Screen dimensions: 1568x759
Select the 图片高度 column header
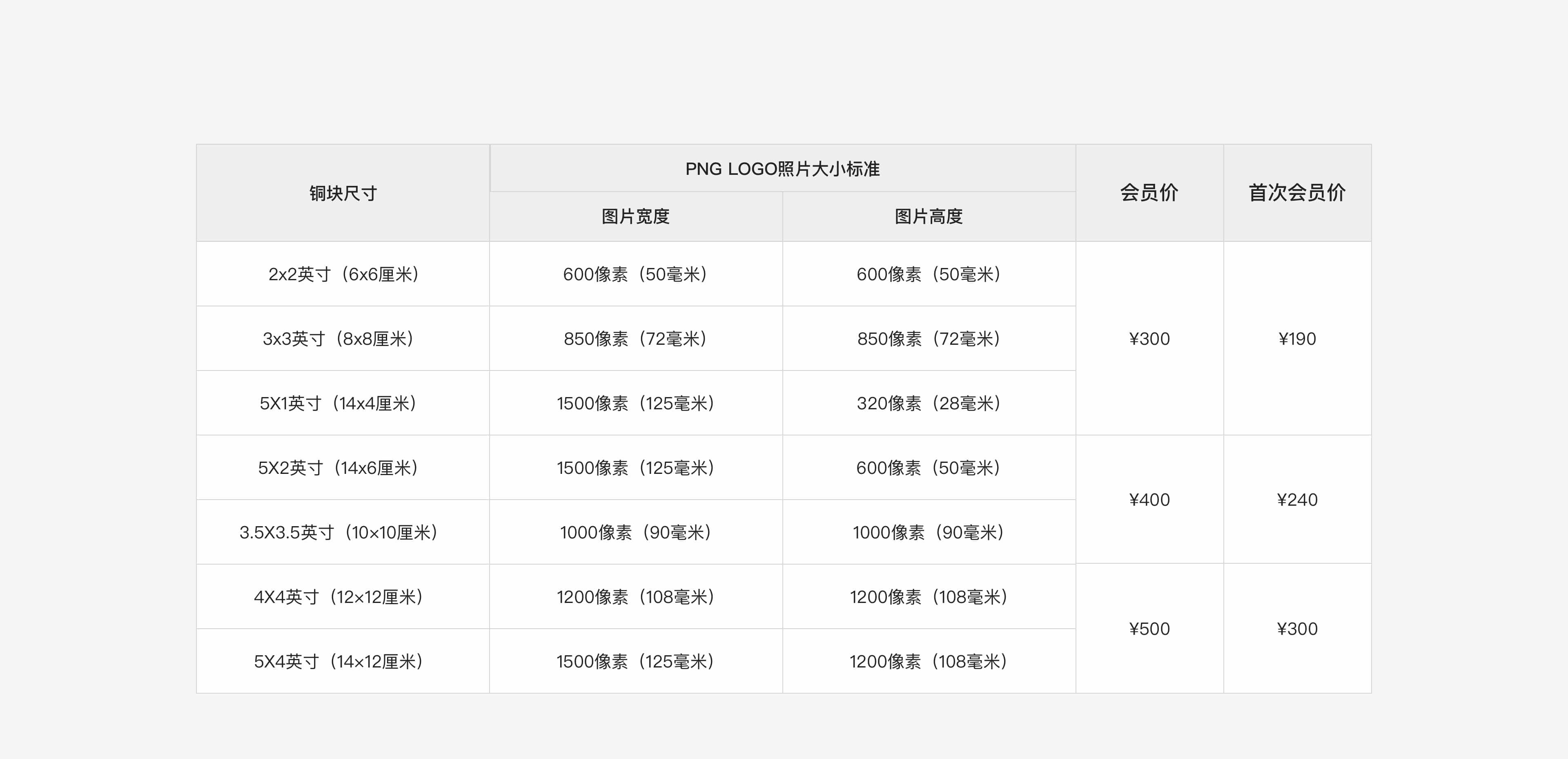pos(928,216)
